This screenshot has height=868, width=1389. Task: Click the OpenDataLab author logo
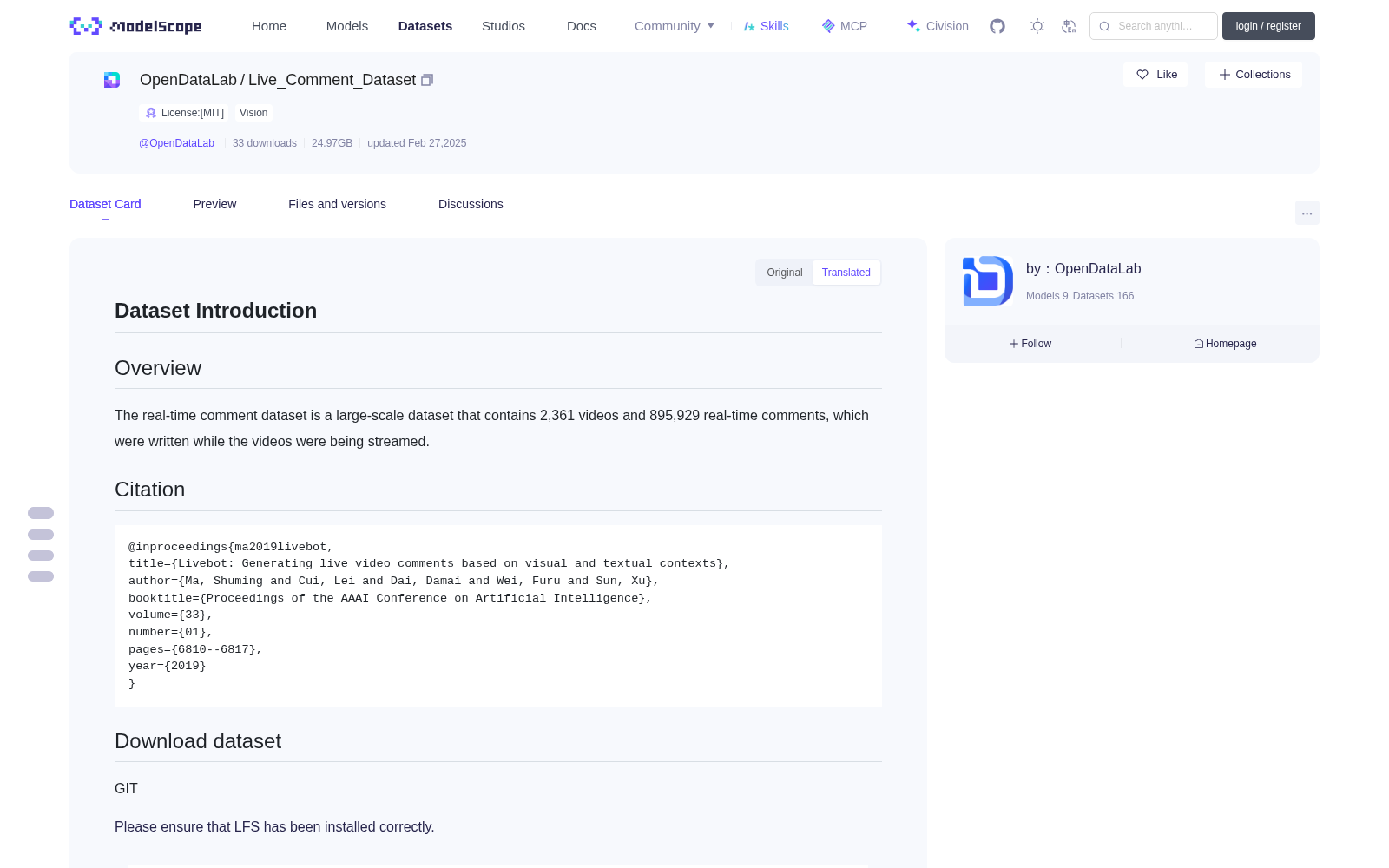click(988, 280)
